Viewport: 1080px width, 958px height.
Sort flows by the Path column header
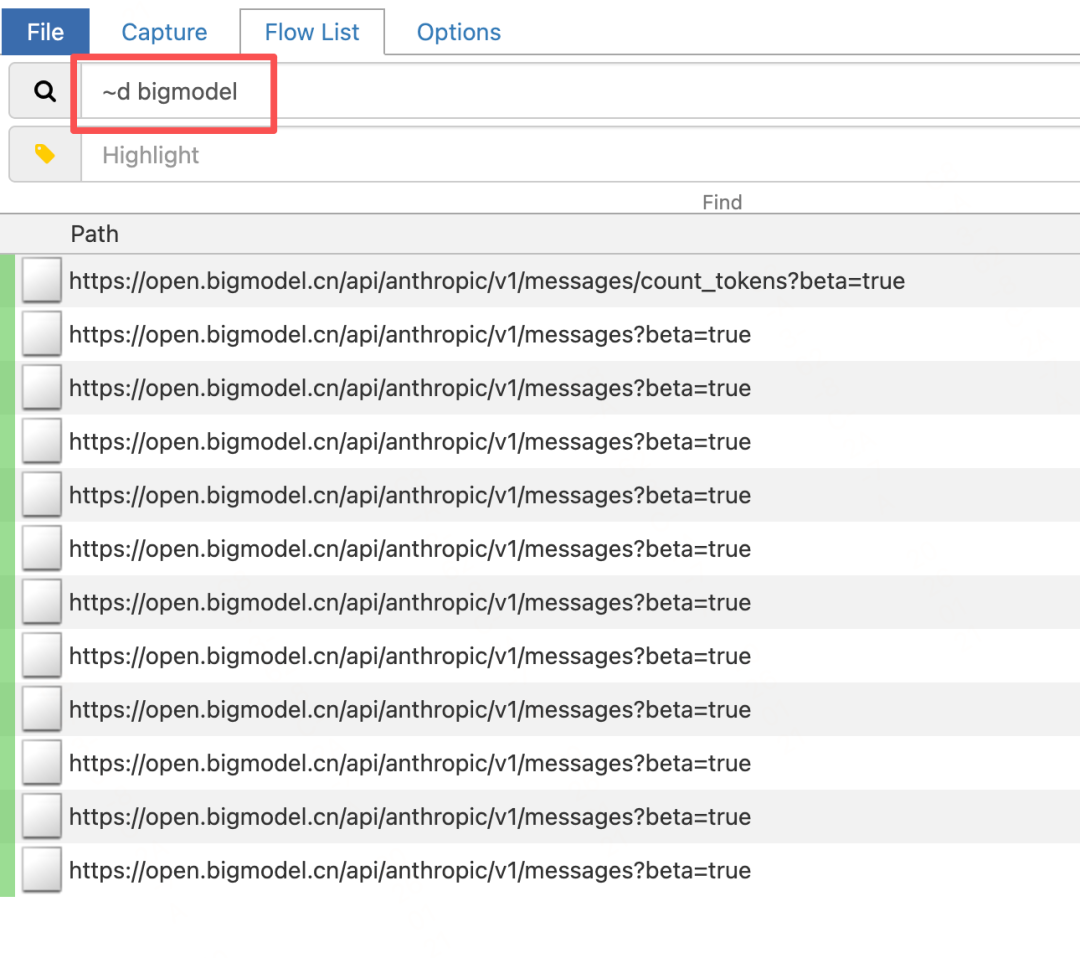coord(95,234)
